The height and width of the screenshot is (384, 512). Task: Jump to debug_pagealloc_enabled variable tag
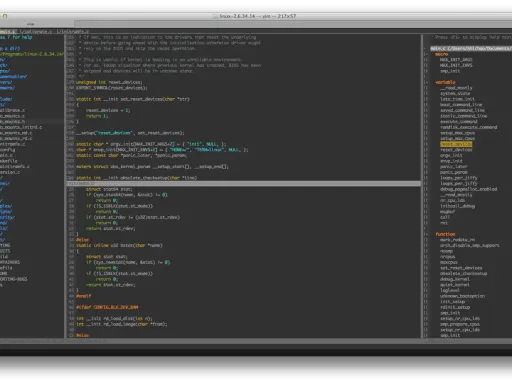coord(469,189)
